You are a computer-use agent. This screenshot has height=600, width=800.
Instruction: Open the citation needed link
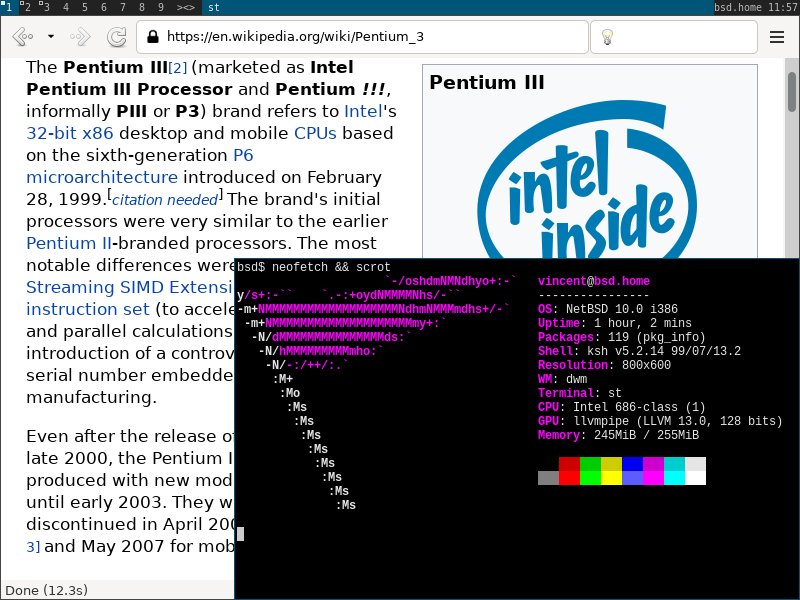pyautogui.click(x=165, y=200)
